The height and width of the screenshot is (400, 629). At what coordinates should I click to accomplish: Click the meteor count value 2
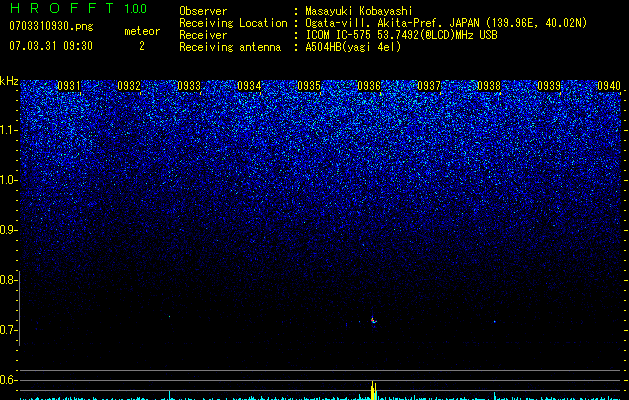point(142,46)
